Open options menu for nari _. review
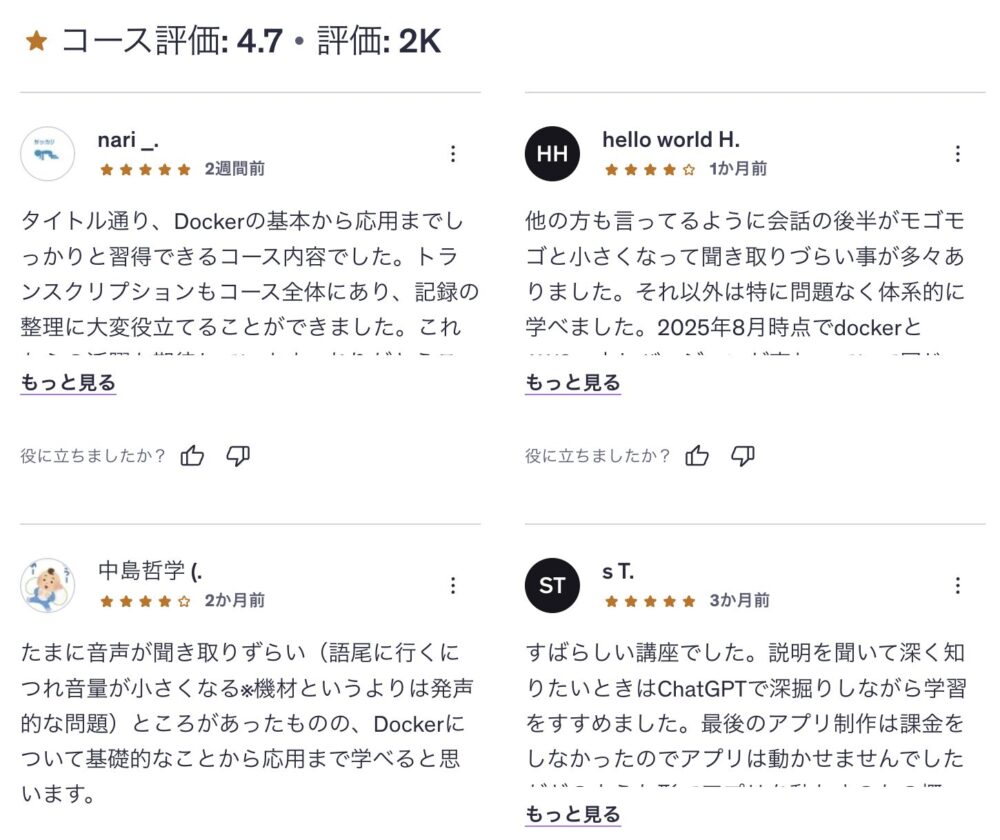This screenshot has height=840, width=1000. (x=453, y=154)
